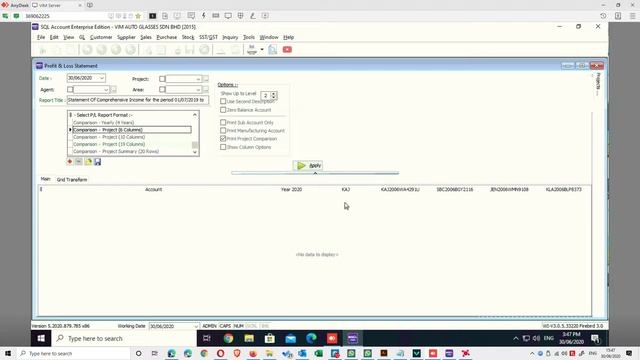Image resolution: width=640 pixels, height=360 pixels.
Task: Enable Use Second Description option
Action: (223, 101)
